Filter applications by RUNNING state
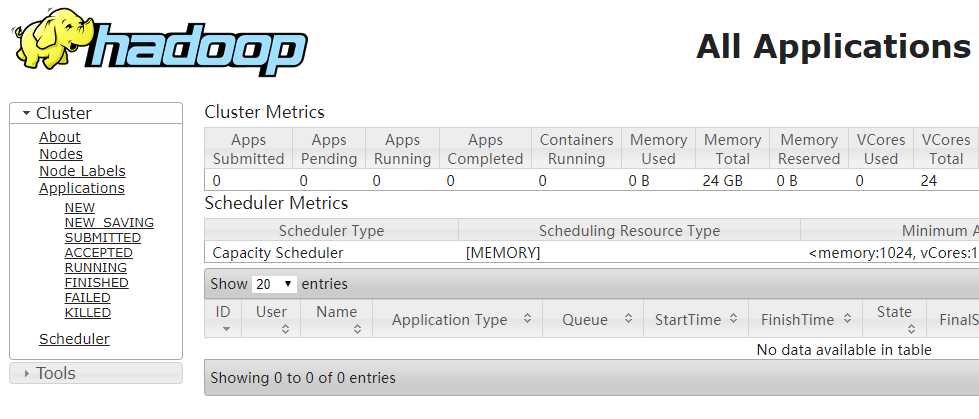979x419 pixels. tap(96, 268)
